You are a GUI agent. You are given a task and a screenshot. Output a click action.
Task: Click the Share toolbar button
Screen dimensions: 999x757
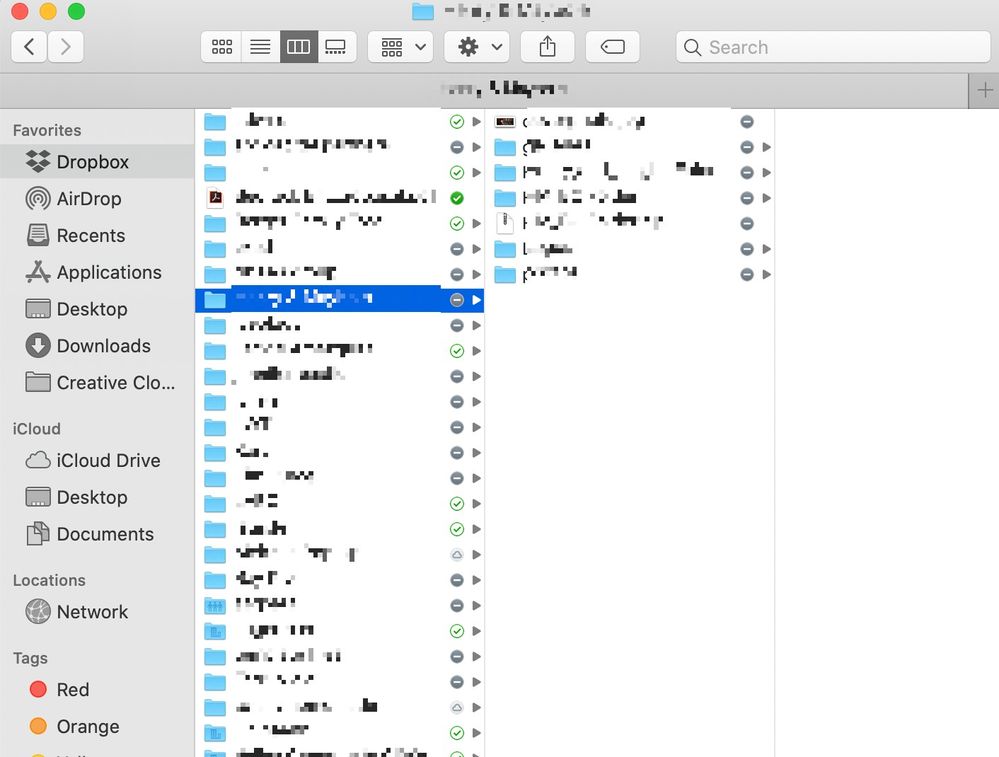point(547,46)
